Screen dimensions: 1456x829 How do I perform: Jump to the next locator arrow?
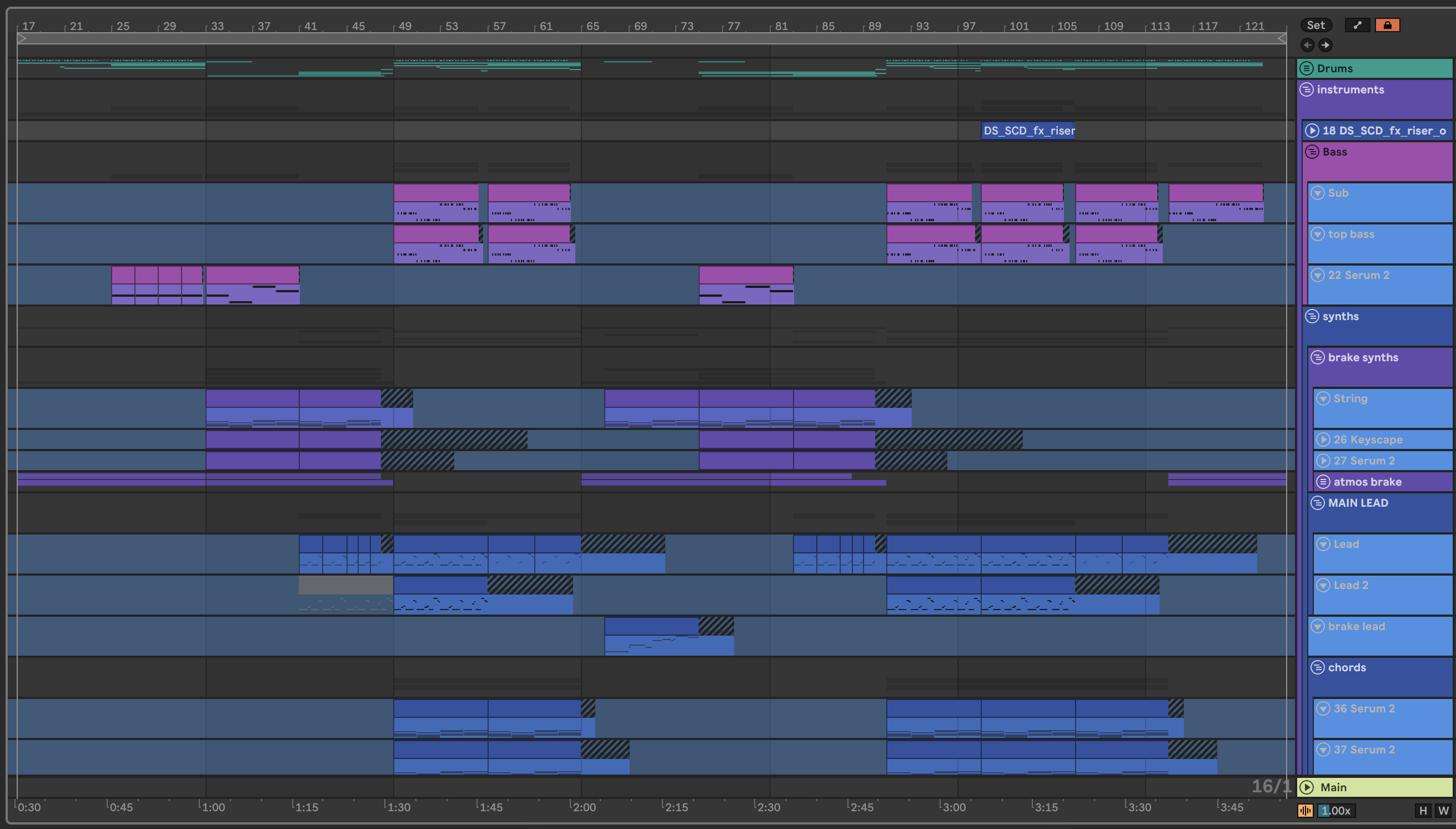(1325, 45)
